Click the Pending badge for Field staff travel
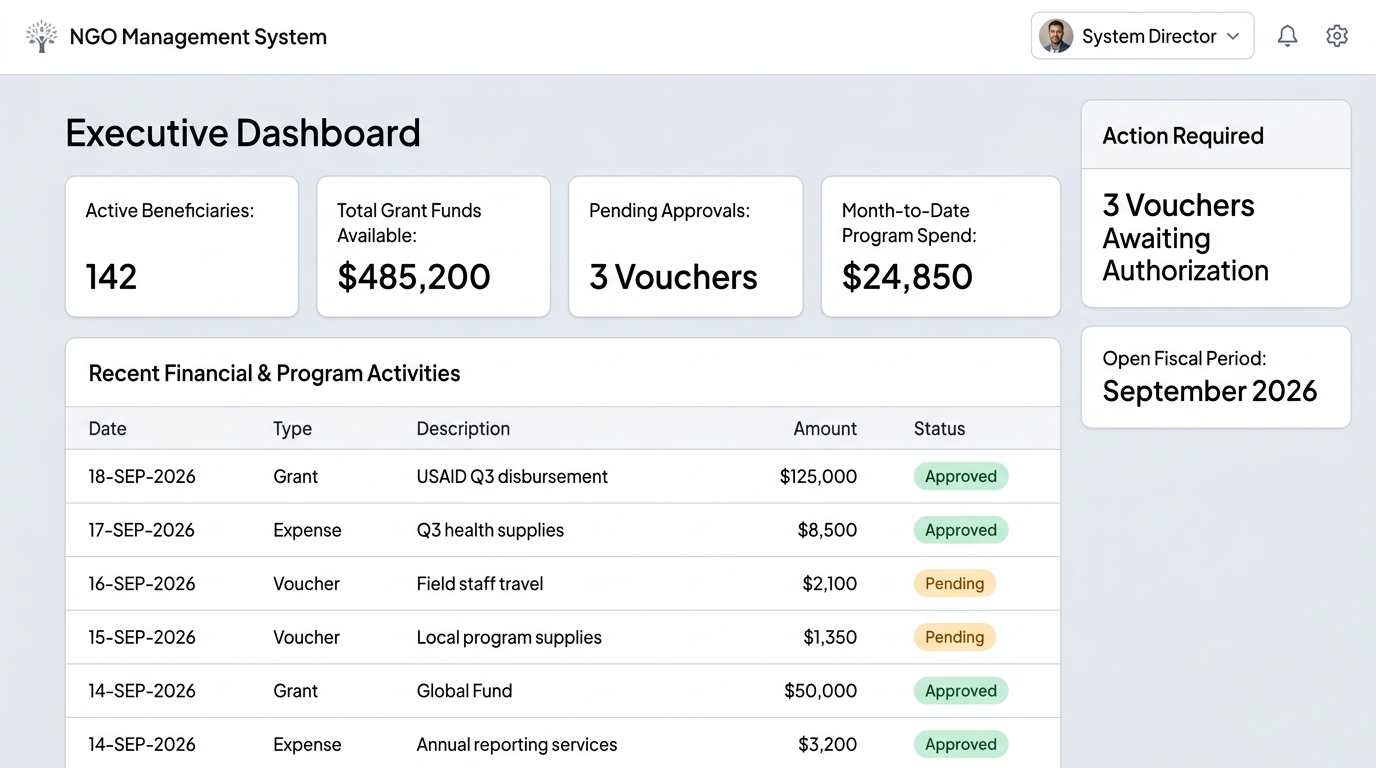The height and width of the screenshot is (768, 1376). (x=955, y=583)
